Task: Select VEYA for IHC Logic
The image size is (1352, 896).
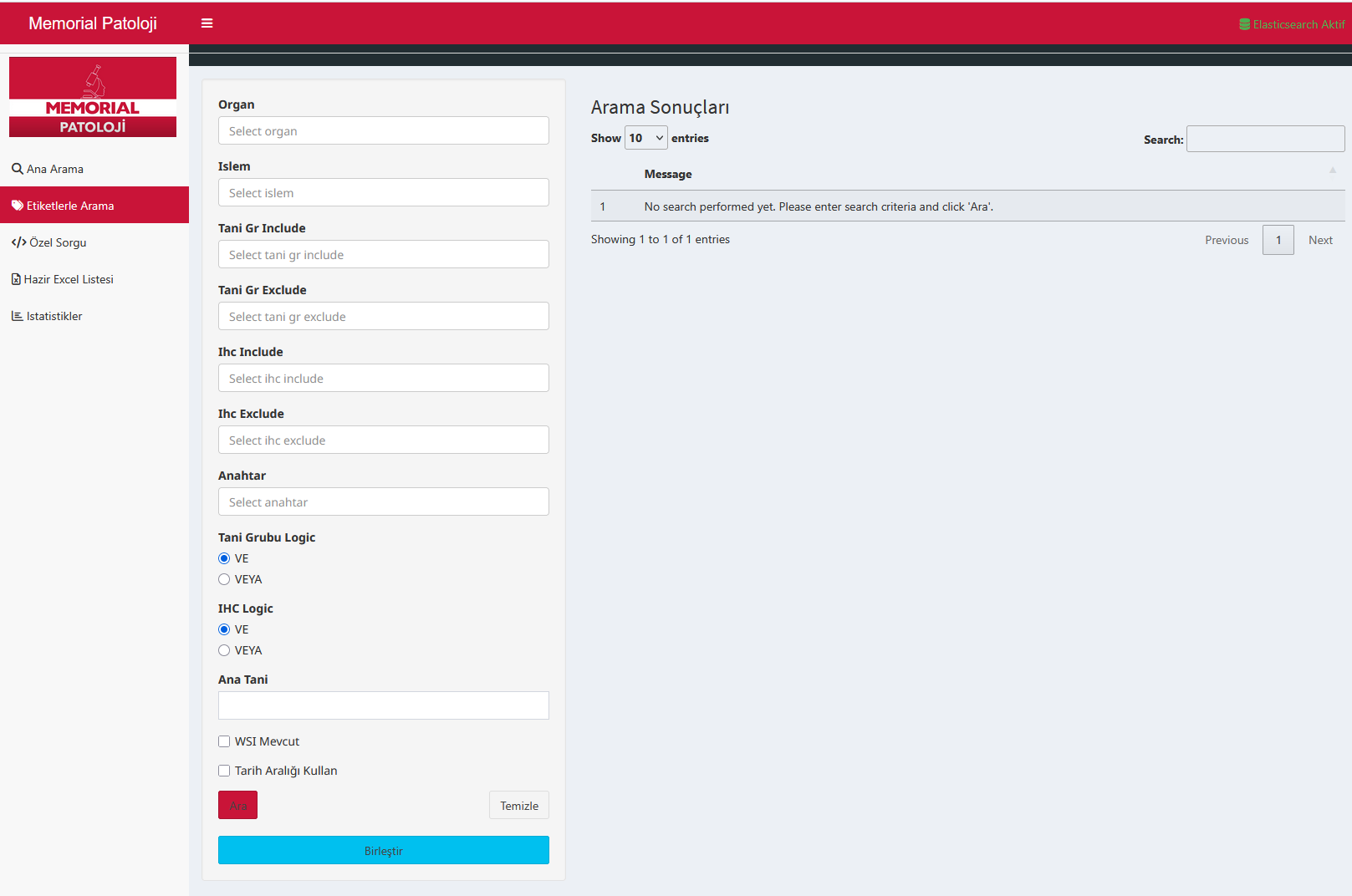Action: click(224, 650)
